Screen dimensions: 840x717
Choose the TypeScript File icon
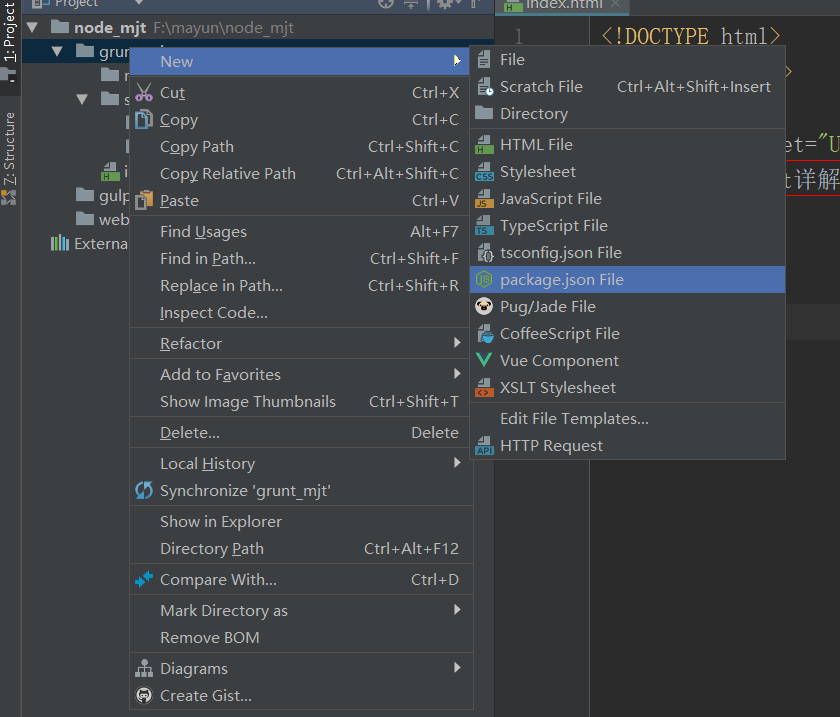[x=484, y=226]
